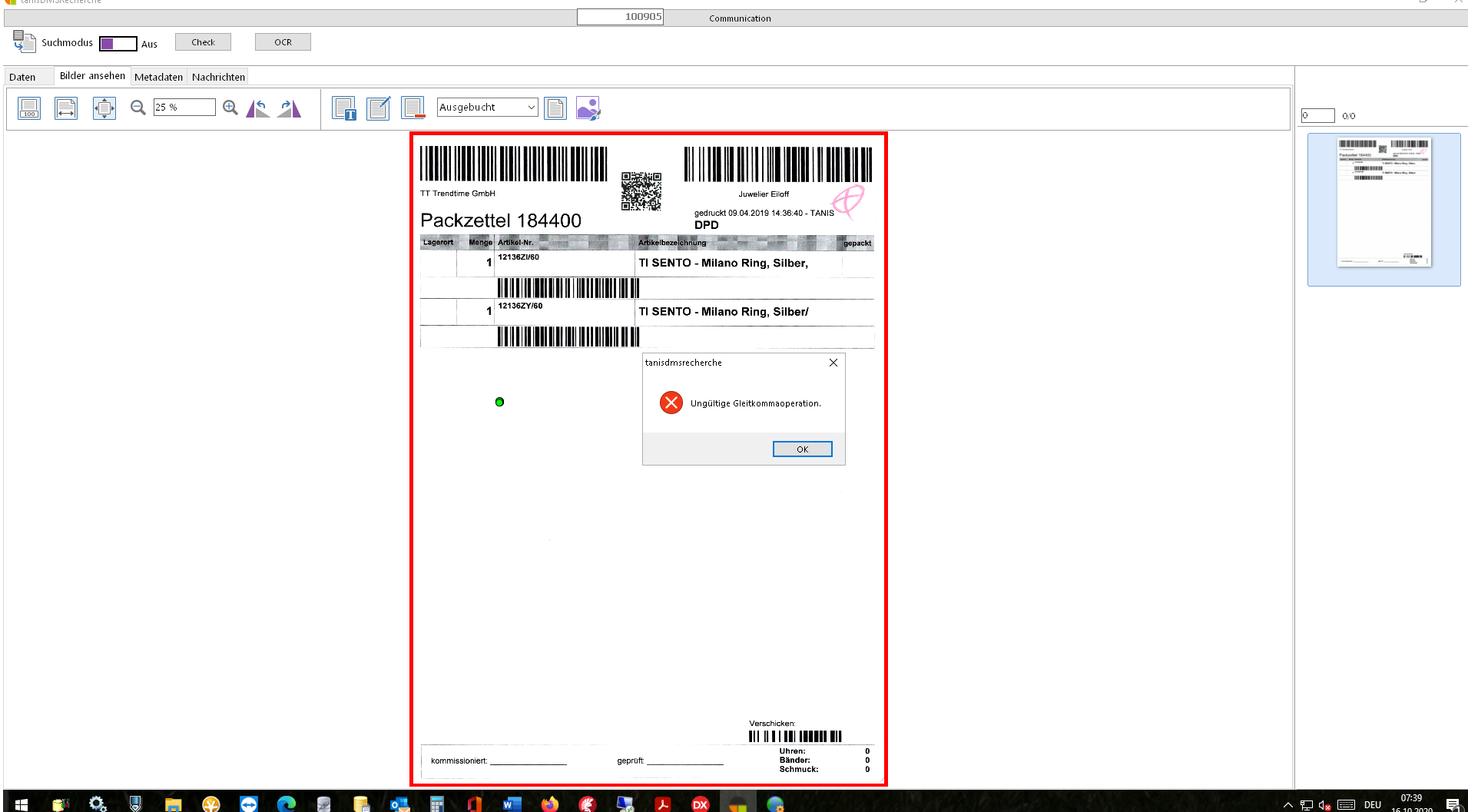Open Microsoft Office from the taskbar
Screen dimensions: 1468x812
tap(474, 804)
